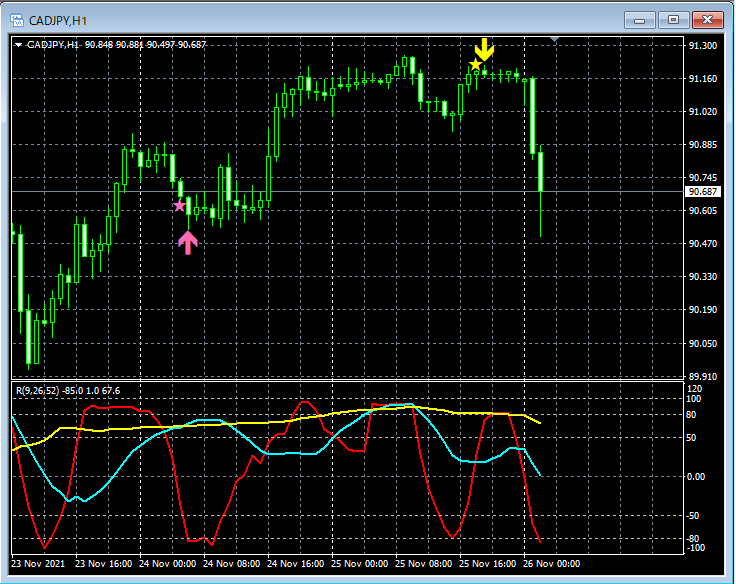The width and height of the screenshot is (736, 584).
Task: Click the indicator scale value -50
Action: pyautogui.click(x=692, y=515)
